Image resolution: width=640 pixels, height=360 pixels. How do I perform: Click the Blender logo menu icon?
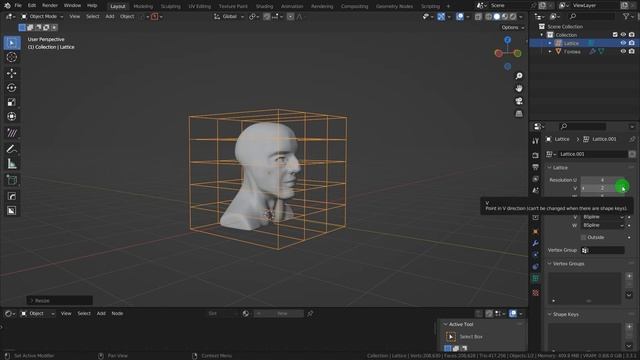tap(7, 6)
